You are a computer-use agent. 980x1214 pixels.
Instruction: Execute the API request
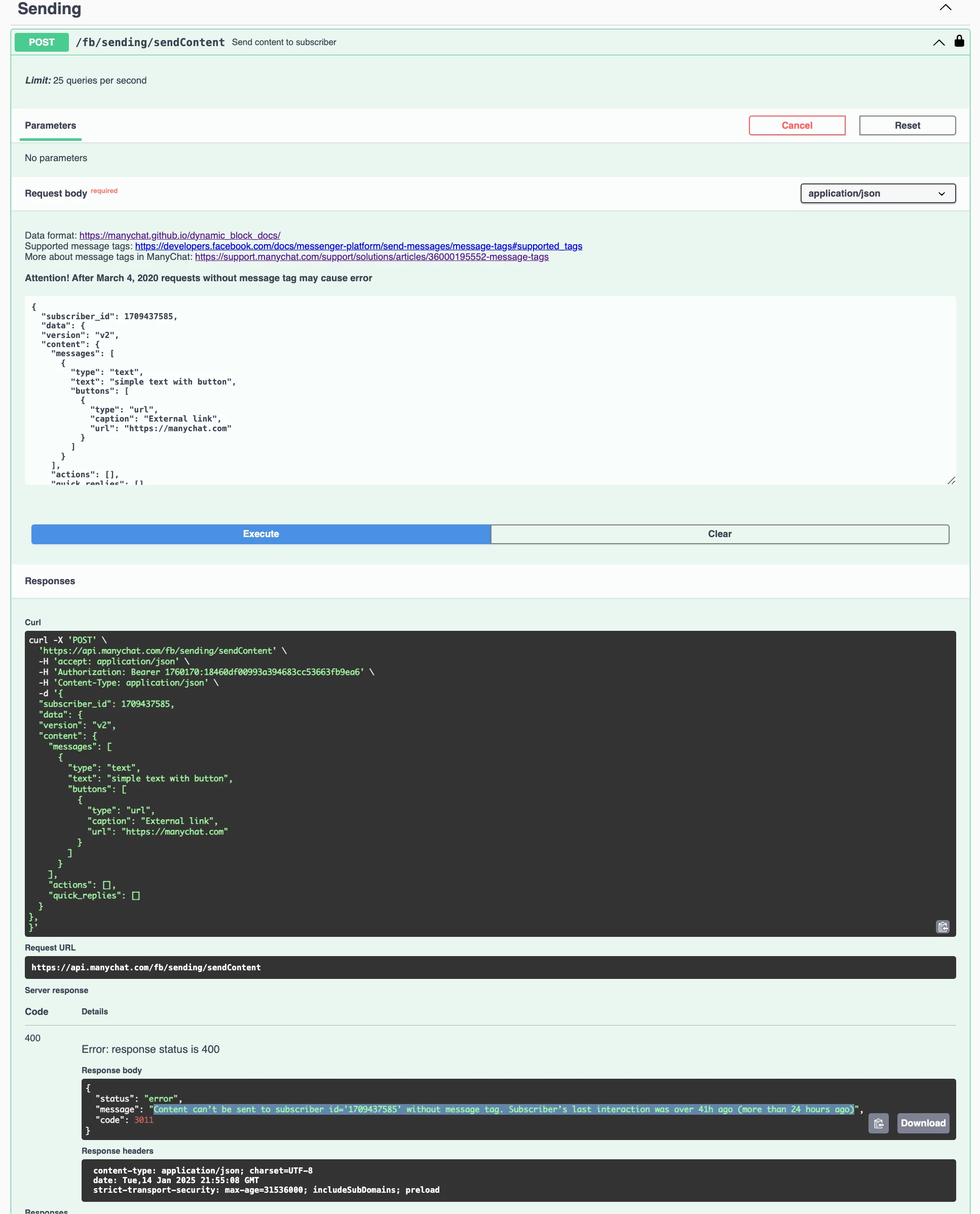[261, 534]
